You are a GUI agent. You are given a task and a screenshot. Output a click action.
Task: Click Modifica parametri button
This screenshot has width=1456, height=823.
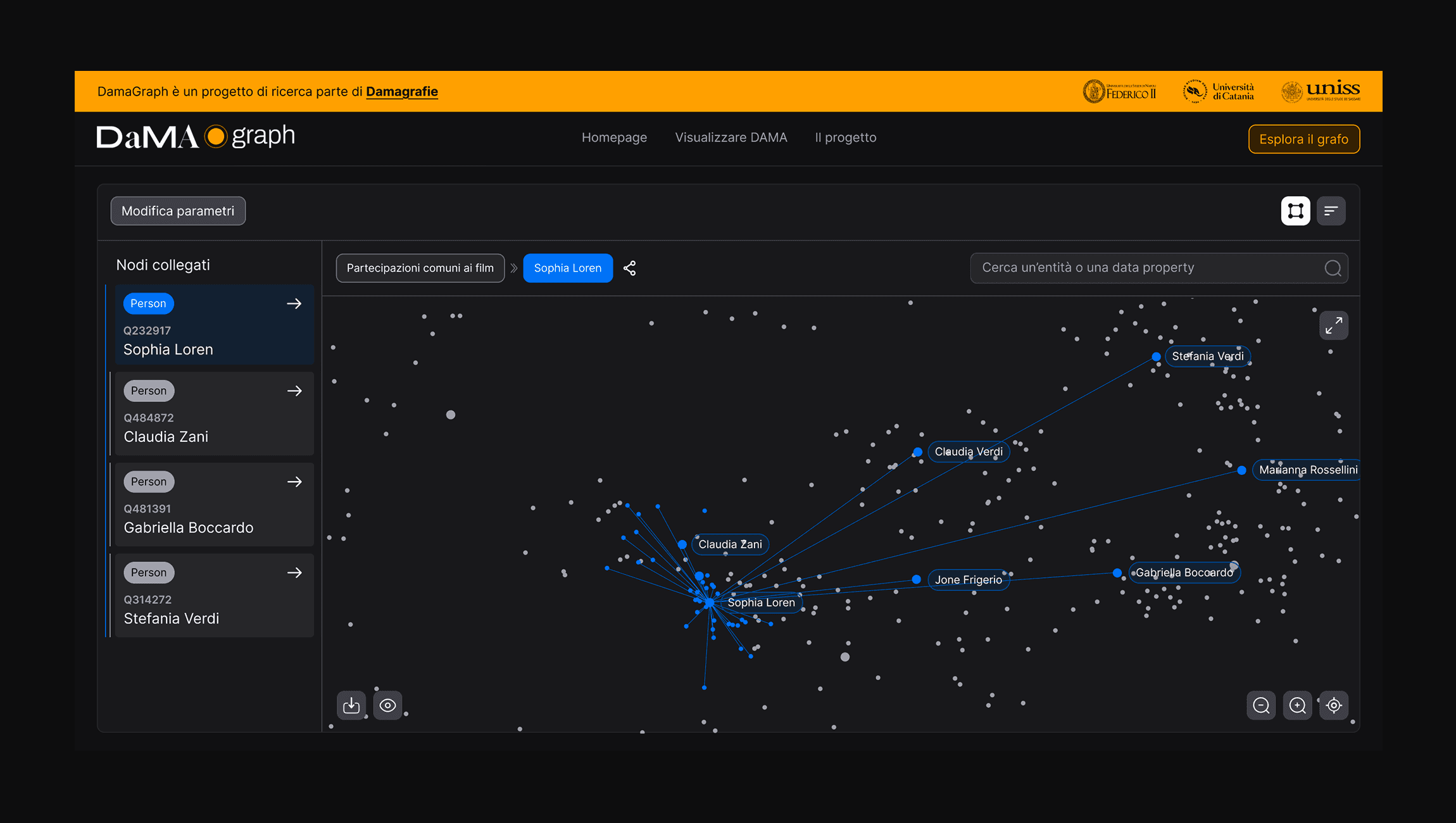tap(178, 211)
